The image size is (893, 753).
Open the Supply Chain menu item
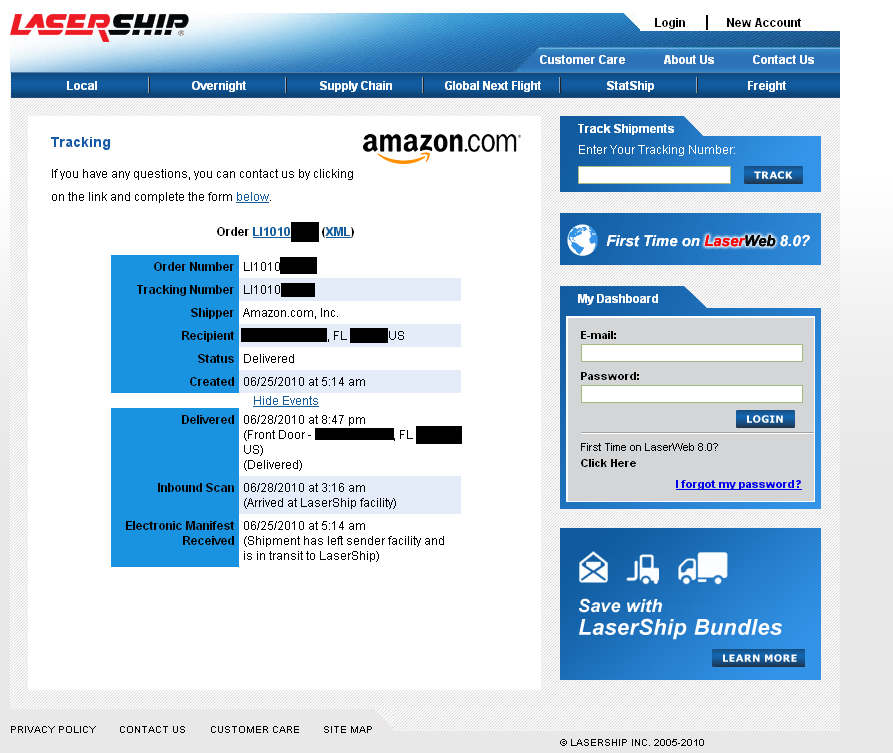[x=355, y=86]
